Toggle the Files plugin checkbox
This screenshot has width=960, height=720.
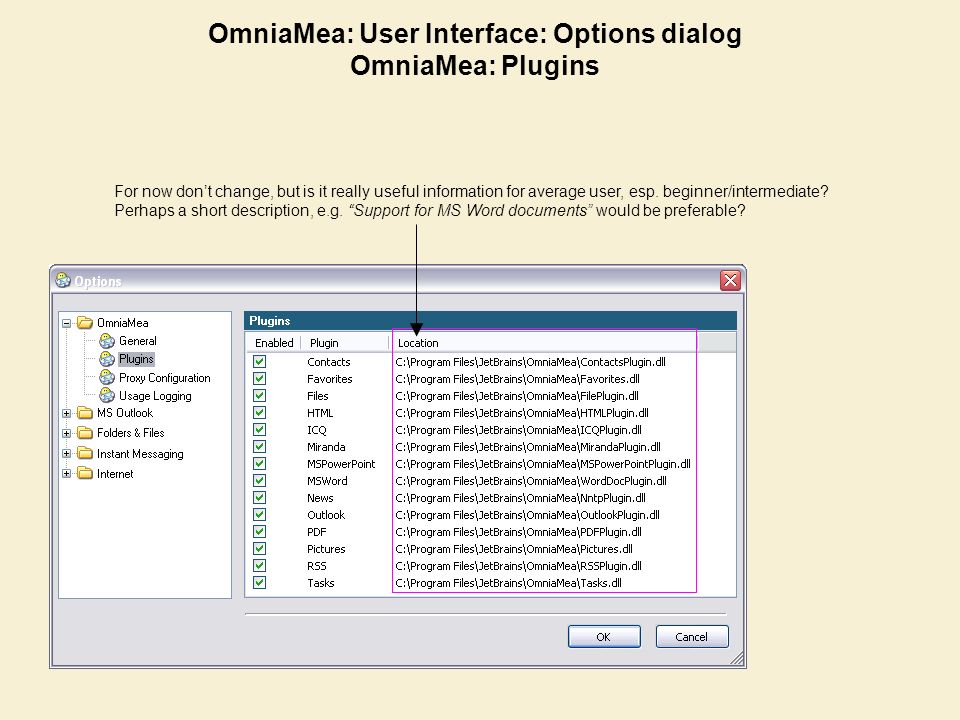point(260,396)
